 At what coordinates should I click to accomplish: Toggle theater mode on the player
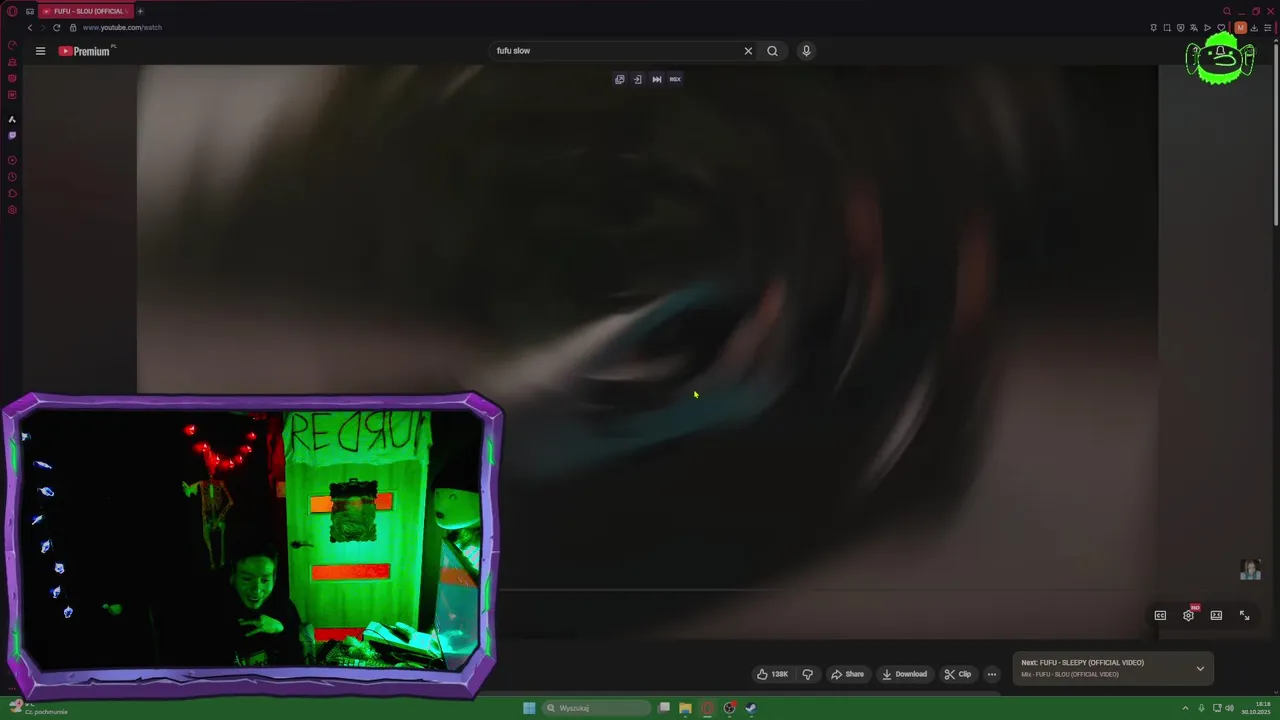click(x=1216, y=615)
